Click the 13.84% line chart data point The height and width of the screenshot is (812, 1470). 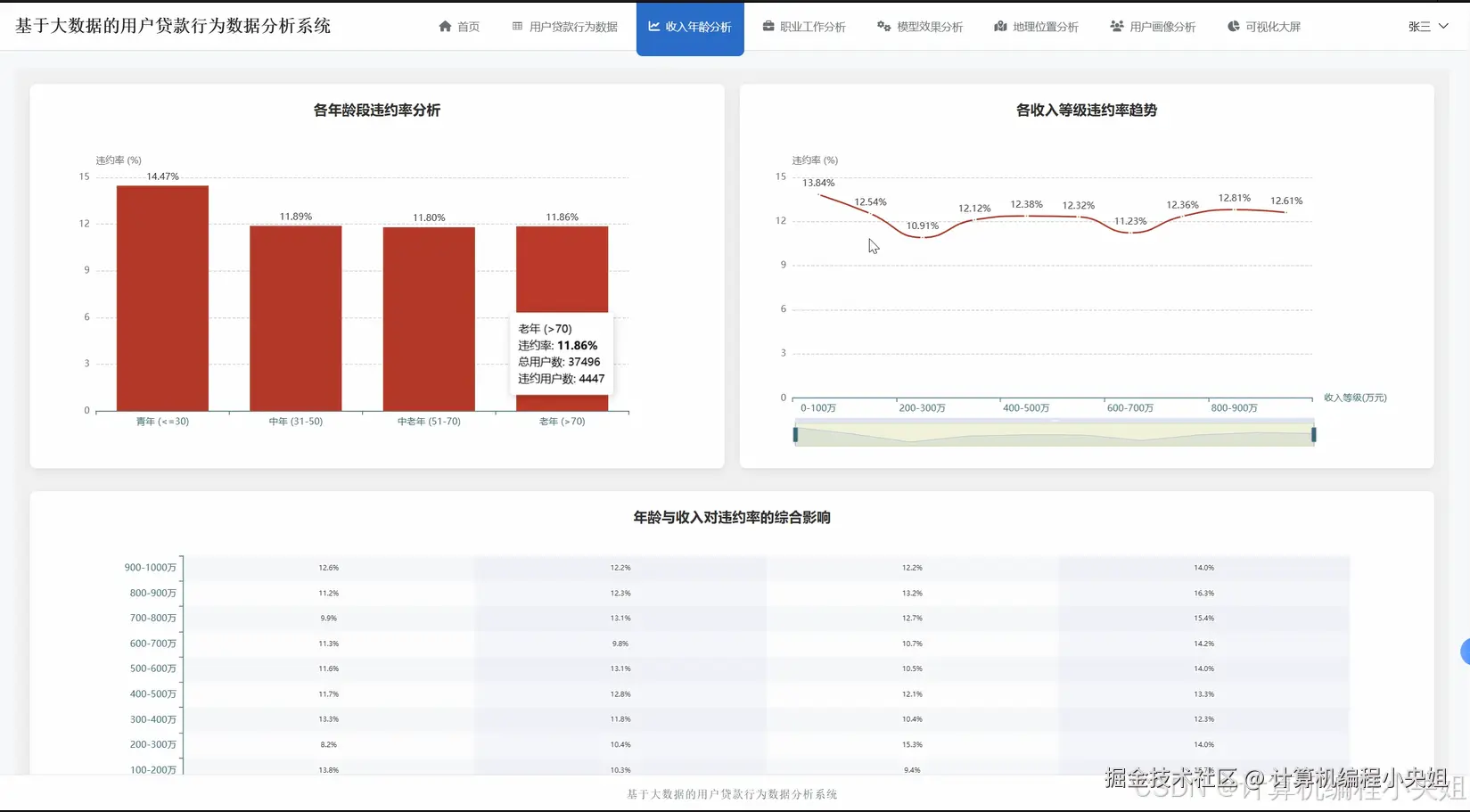tap(820, 194)
